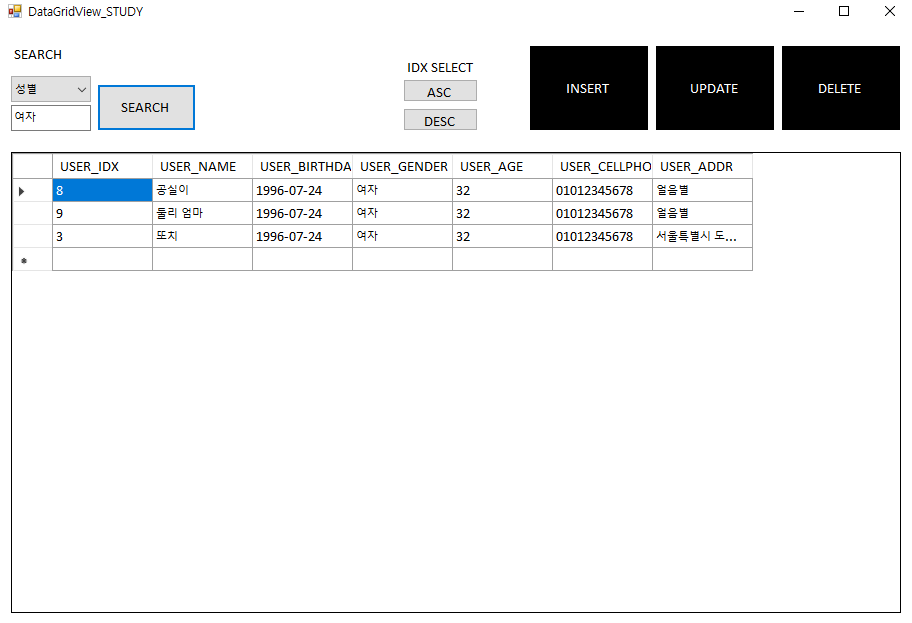Click new-row asterisk row header
The height and width of the screenshot is (623, 912).
[32, 259]
